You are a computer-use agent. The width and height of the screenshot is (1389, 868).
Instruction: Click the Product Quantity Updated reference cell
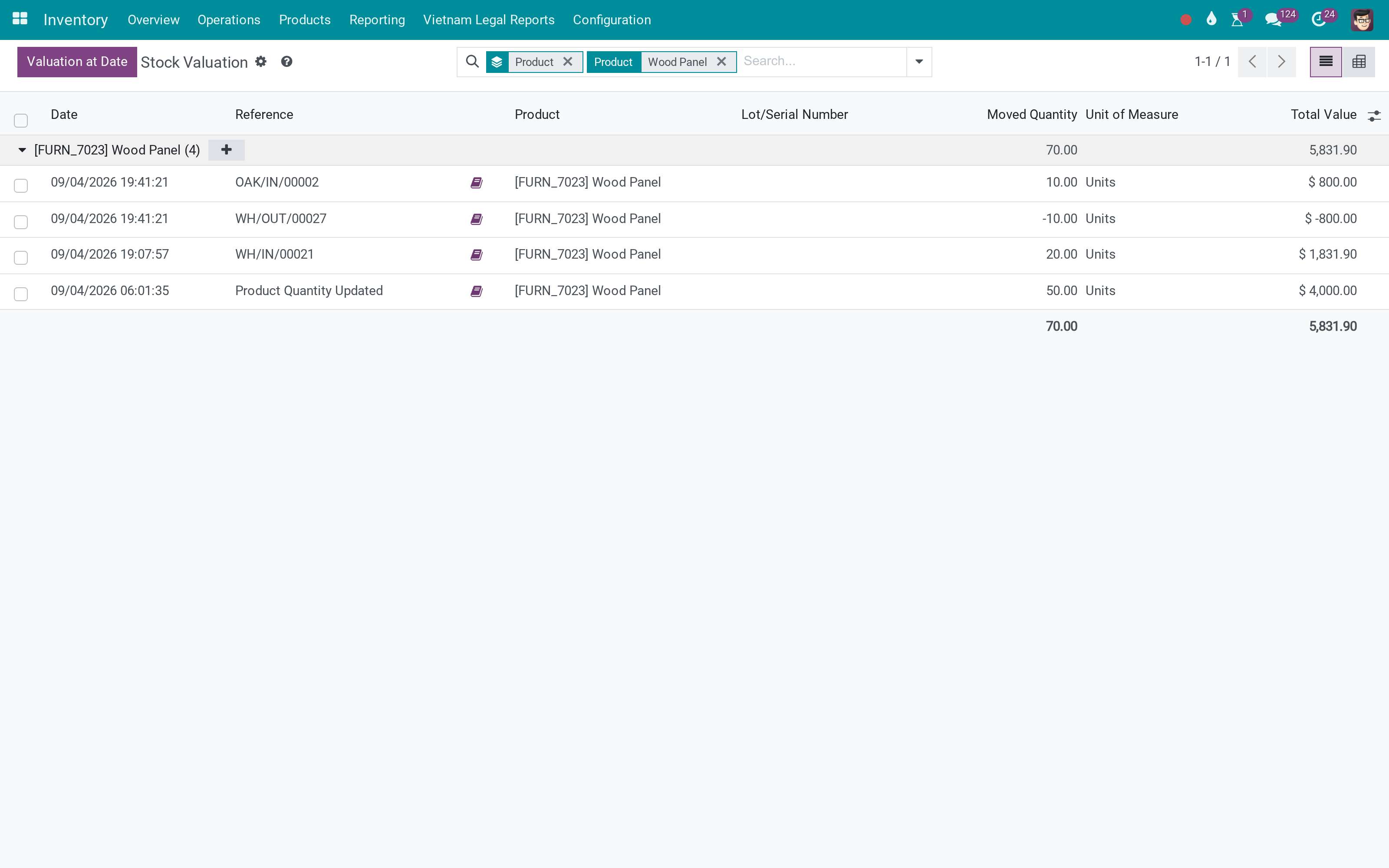pos(309,290)
